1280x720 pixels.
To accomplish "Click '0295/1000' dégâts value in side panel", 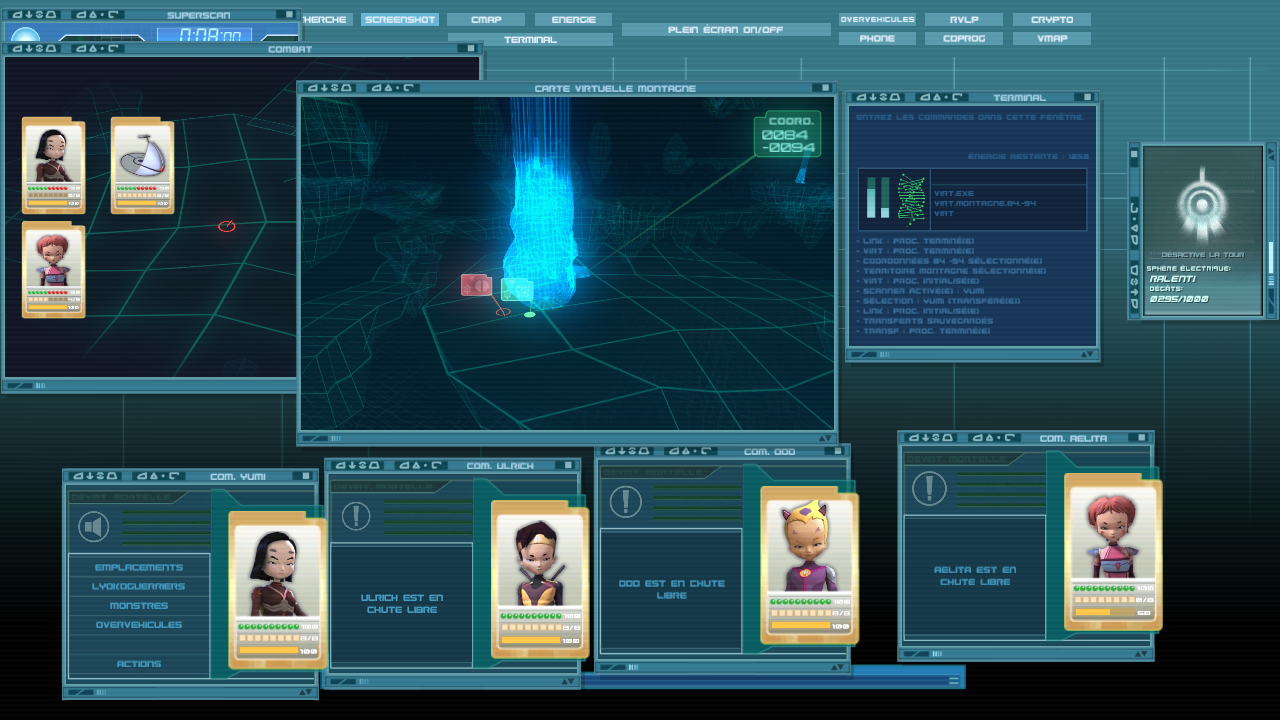I will [1178, 298].
